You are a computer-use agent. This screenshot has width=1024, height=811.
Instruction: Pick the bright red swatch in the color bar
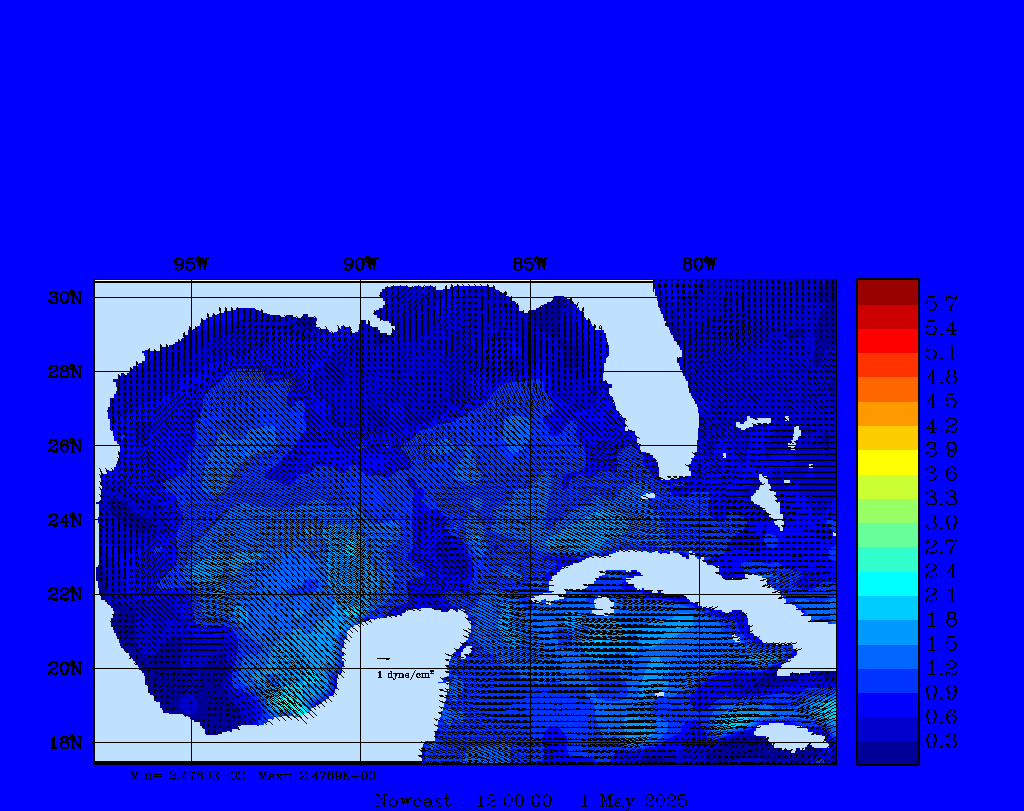[x=887, y=341]
